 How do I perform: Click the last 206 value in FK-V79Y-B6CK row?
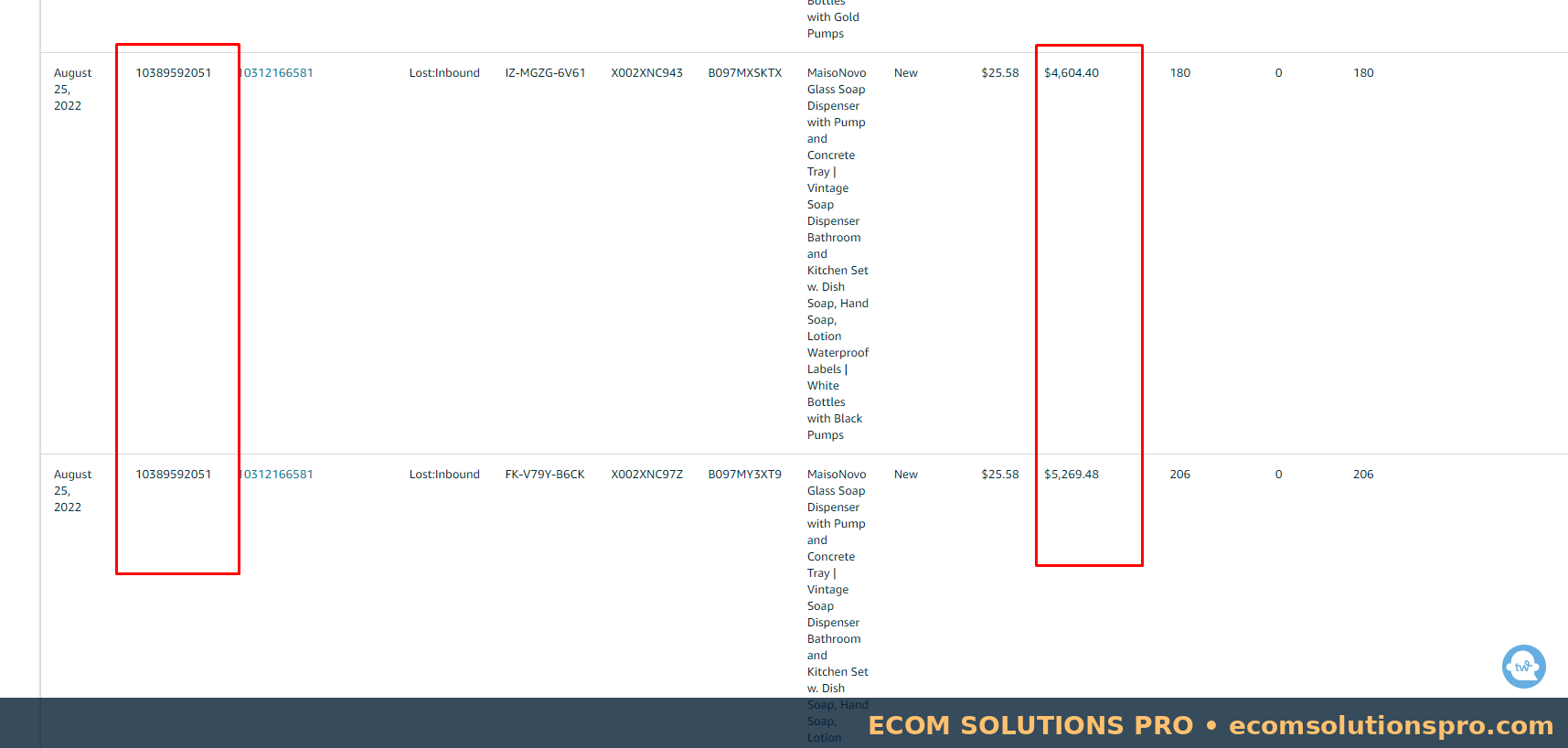(x=1363, y=475)
